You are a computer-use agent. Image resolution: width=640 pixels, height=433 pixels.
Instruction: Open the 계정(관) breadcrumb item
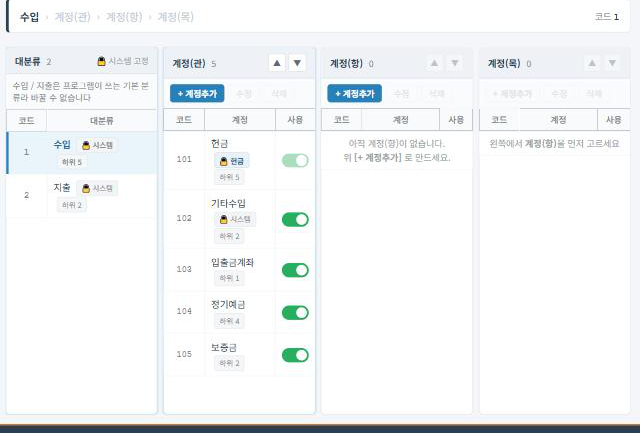coord(73,17)
